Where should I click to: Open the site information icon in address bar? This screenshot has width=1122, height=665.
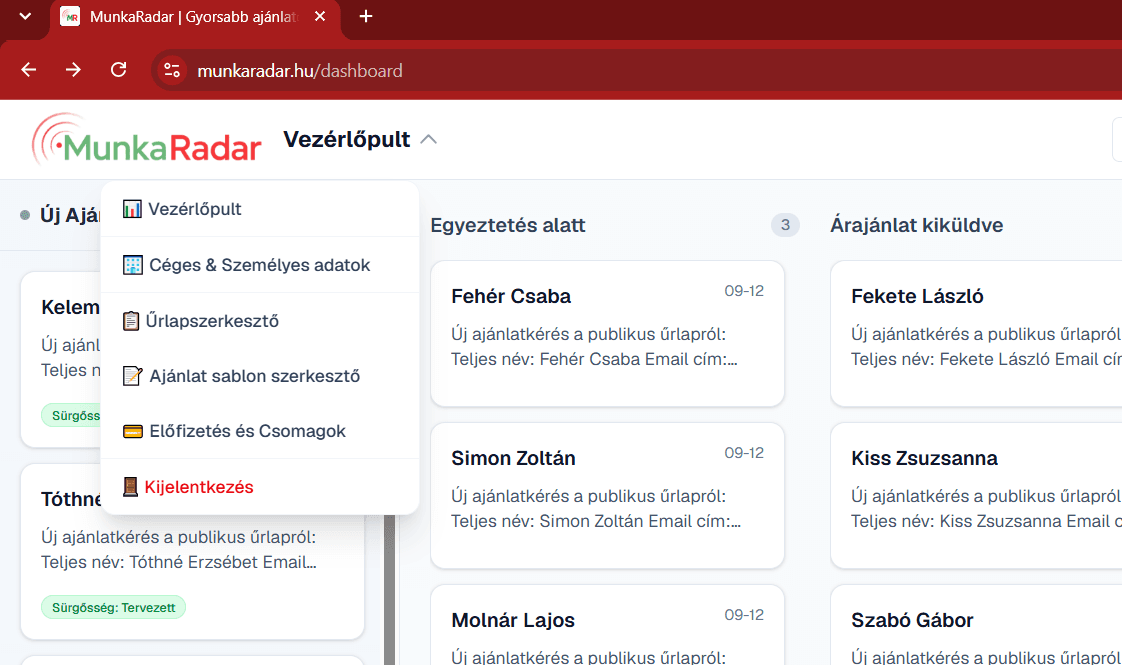click(x=172, y=70)
